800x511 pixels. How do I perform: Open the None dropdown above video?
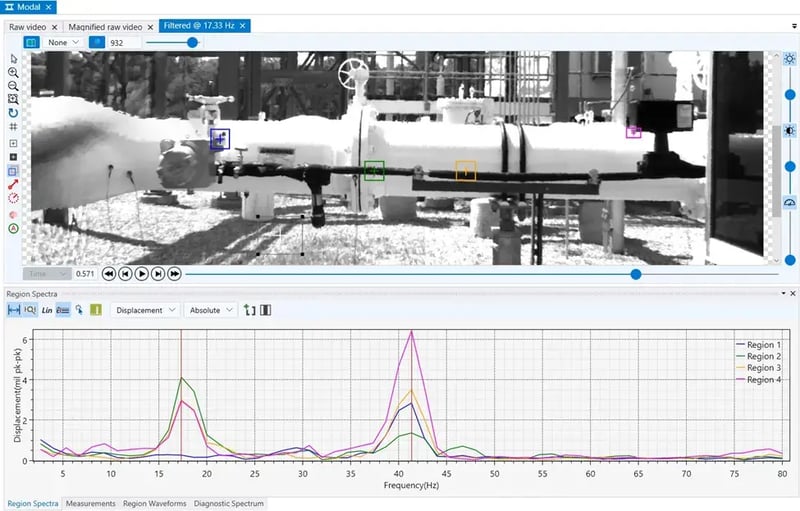click(62, 42)
